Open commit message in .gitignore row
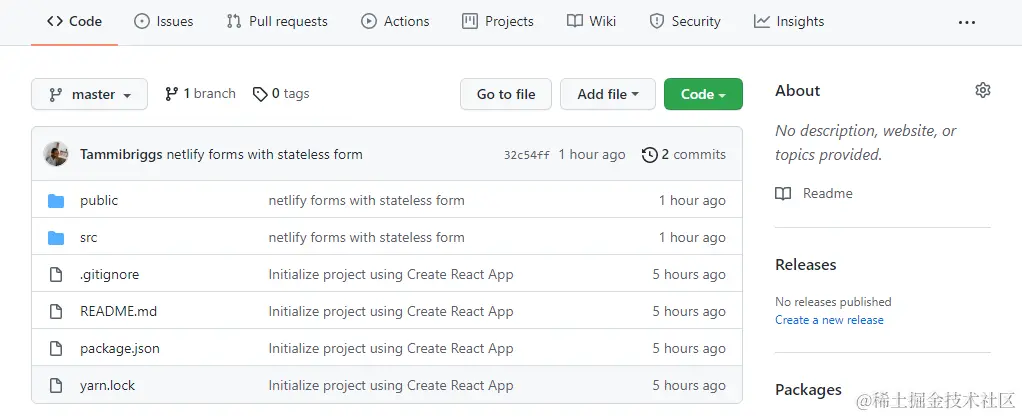The width and height of the screenshot is (1022, 417). click(391, 275)
